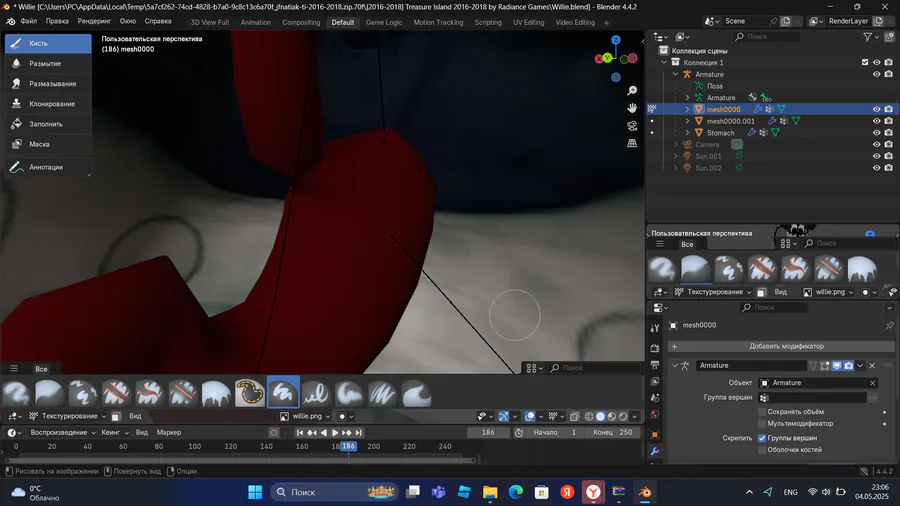Toggle camera view icon in viewport

[632, 126]
